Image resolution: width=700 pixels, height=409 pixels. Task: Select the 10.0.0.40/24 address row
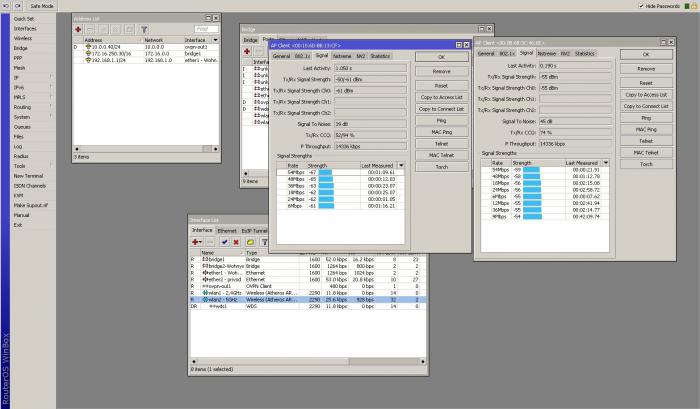[146, 46]
